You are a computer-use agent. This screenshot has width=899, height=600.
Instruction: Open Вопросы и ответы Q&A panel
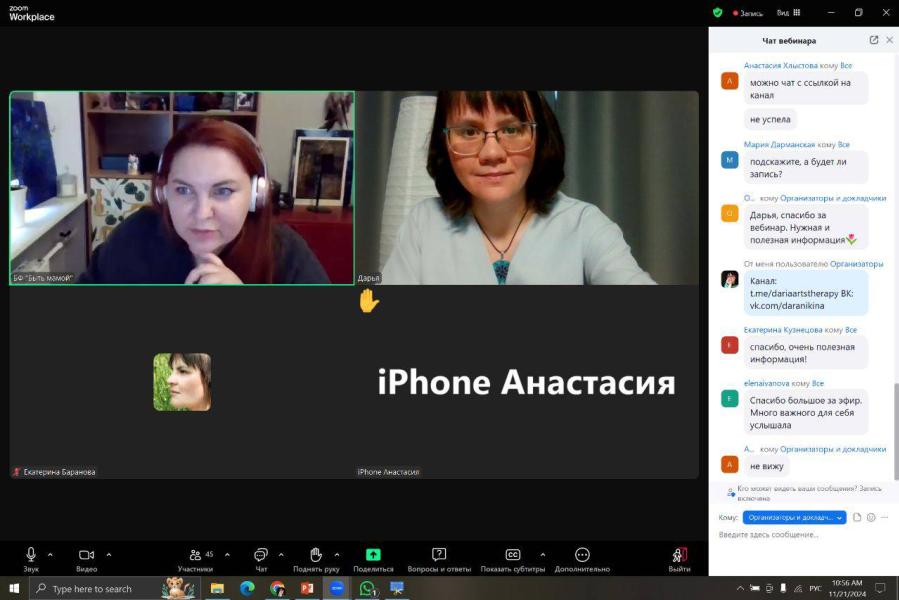(439, 555)
